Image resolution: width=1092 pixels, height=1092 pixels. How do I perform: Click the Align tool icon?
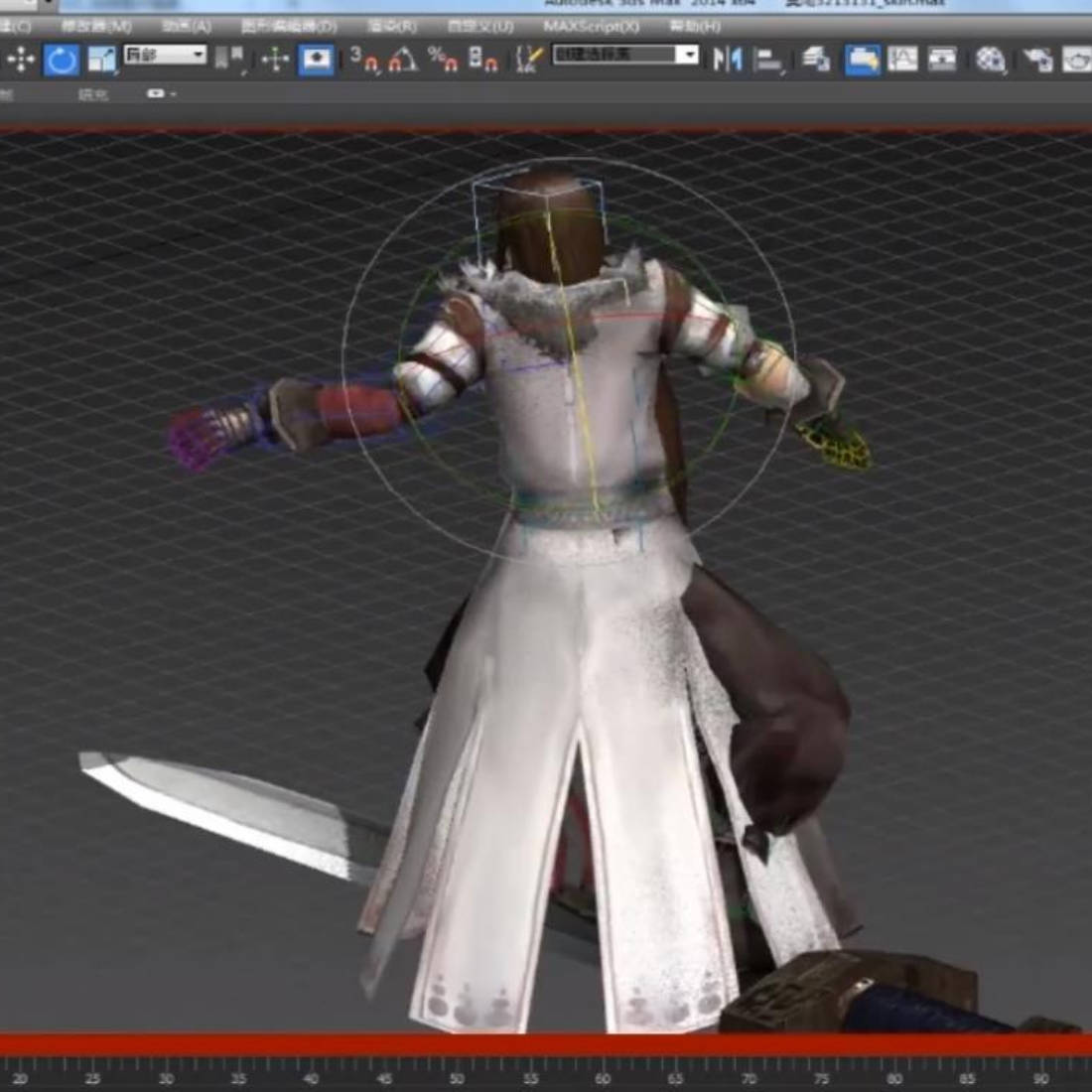[x=768, y=60]
